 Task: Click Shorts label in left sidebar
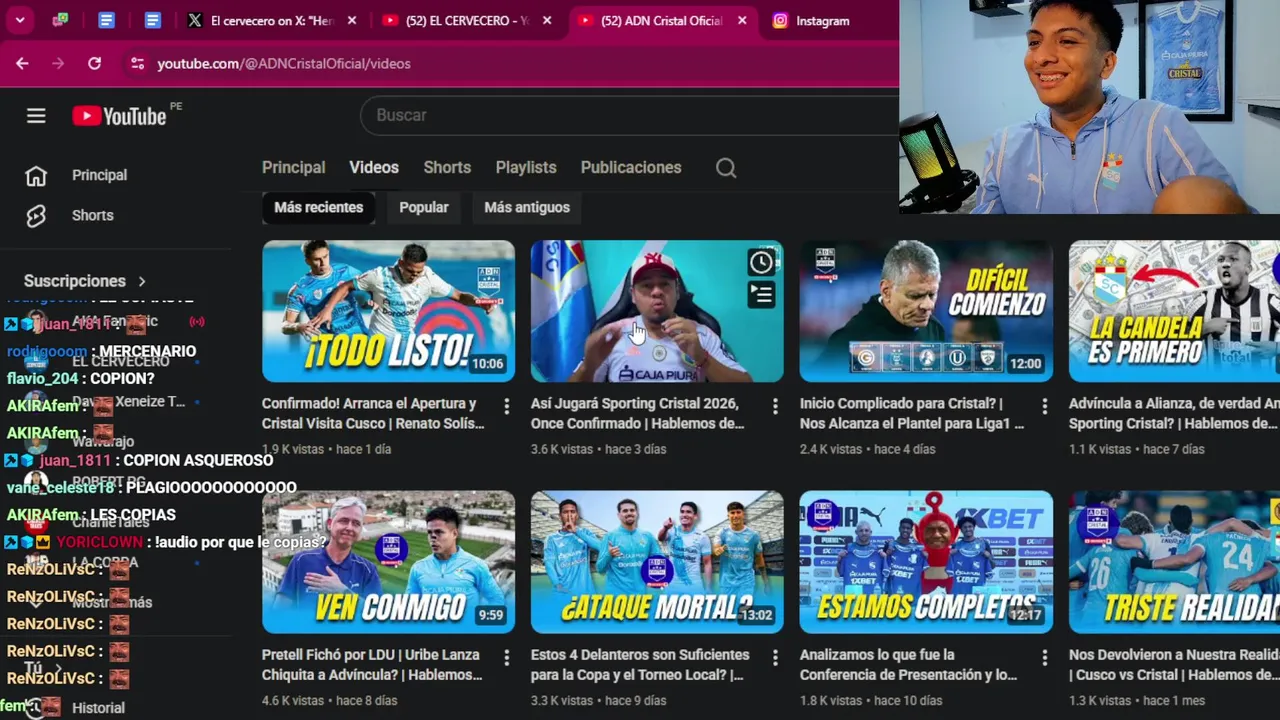[x=92, y=215]
